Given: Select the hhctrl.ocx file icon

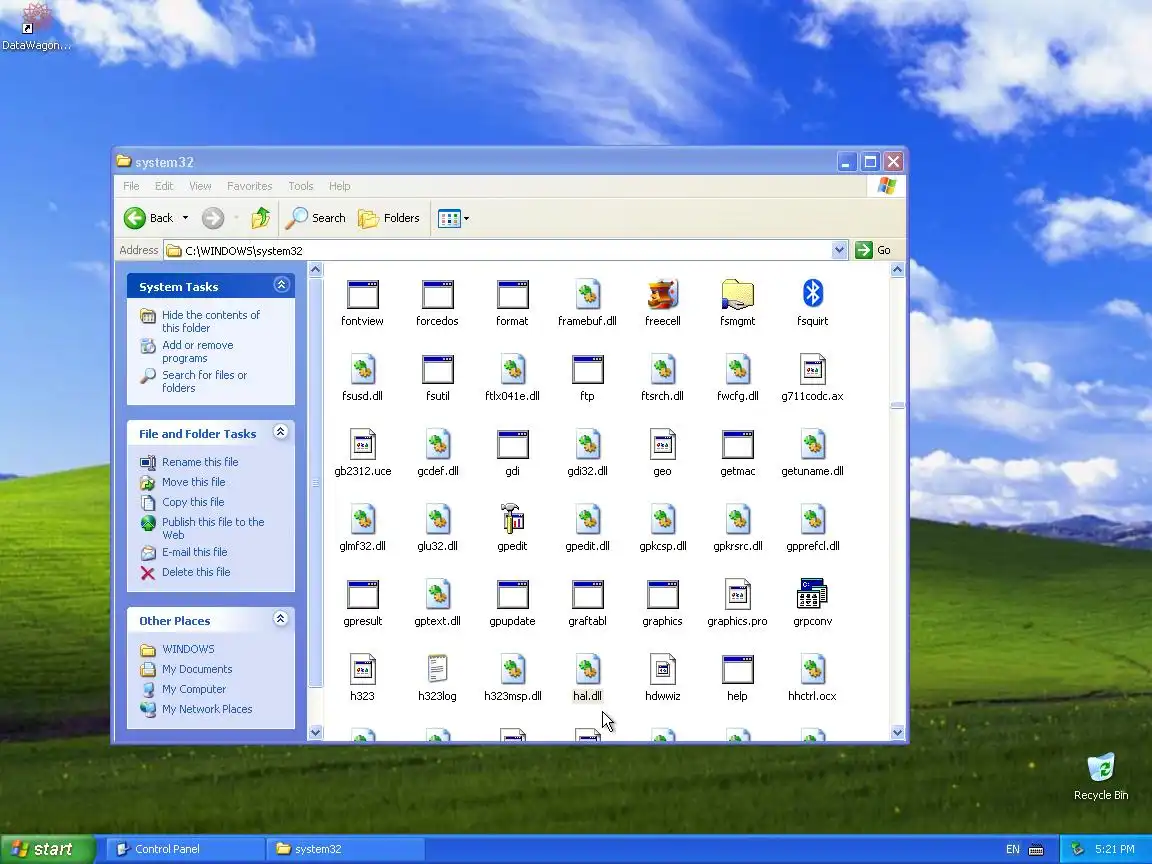Looking at the screenshot, I should (x=813, y=669).
